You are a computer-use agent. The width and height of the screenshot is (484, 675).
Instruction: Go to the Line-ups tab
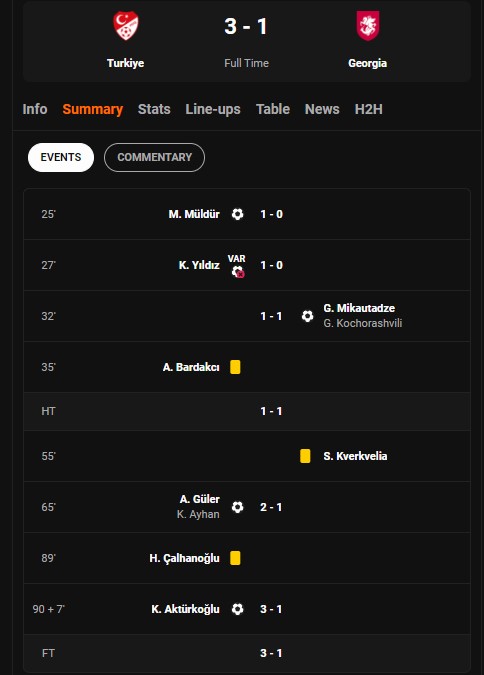click(213, 109)
